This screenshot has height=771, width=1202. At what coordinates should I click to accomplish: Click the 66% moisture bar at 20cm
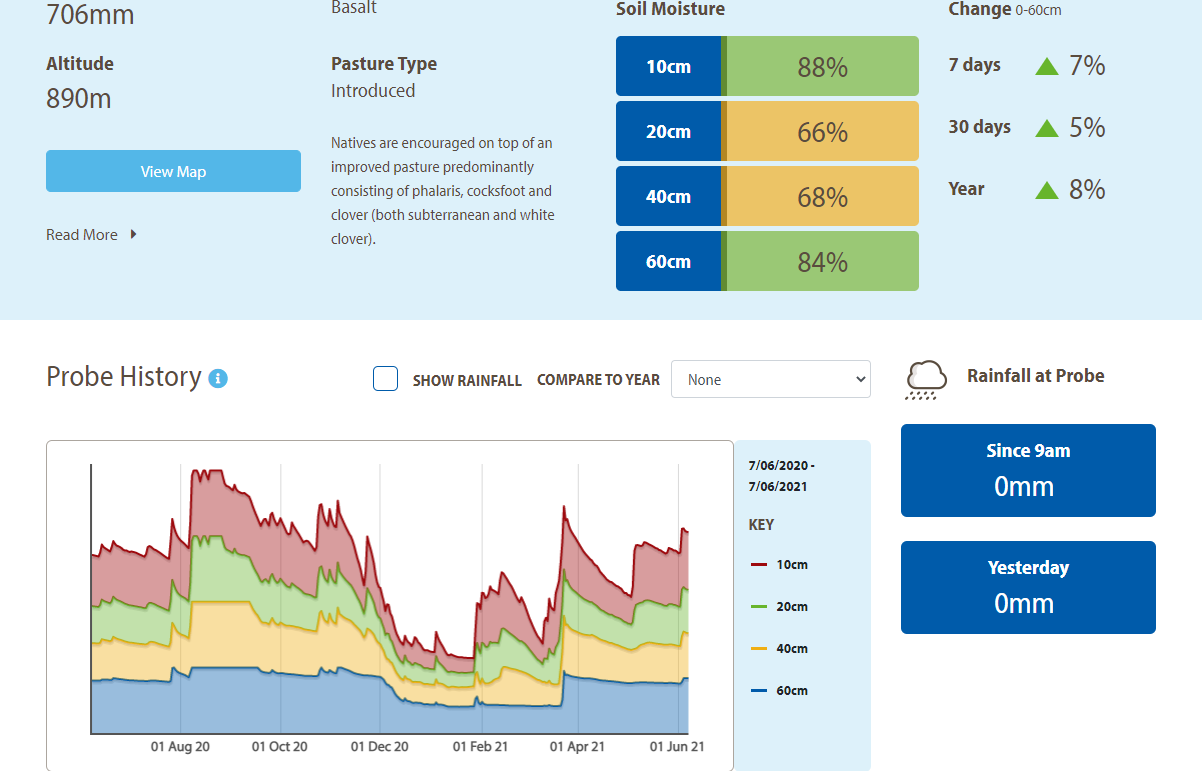click(822, 132)
